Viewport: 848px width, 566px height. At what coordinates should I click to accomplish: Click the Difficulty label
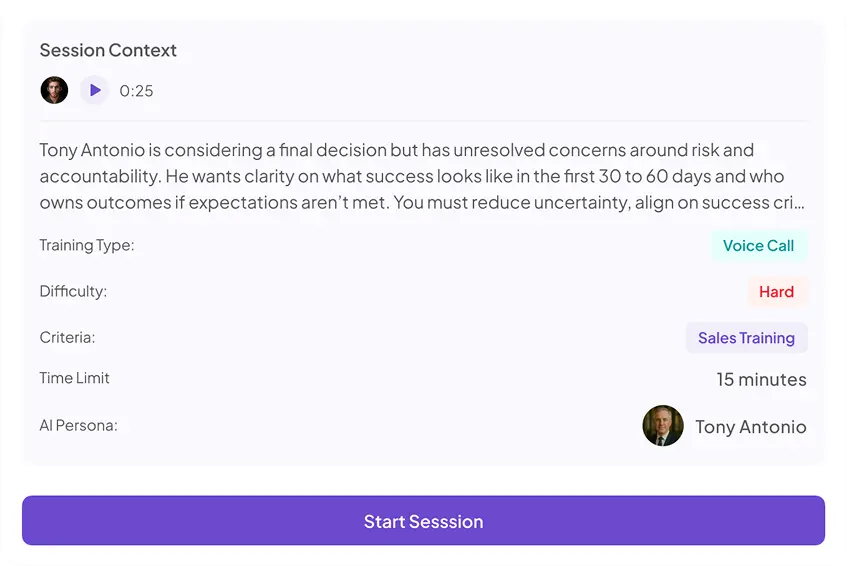tap(74, 291)
